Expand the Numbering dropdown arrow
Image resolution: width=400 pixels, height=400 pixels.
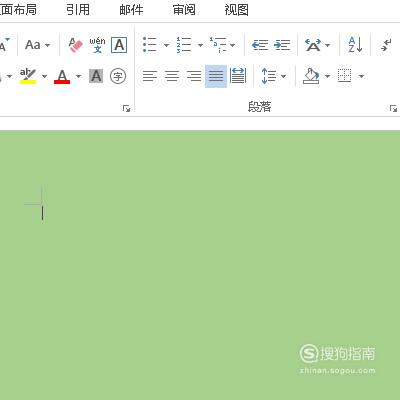pos(200,45)
